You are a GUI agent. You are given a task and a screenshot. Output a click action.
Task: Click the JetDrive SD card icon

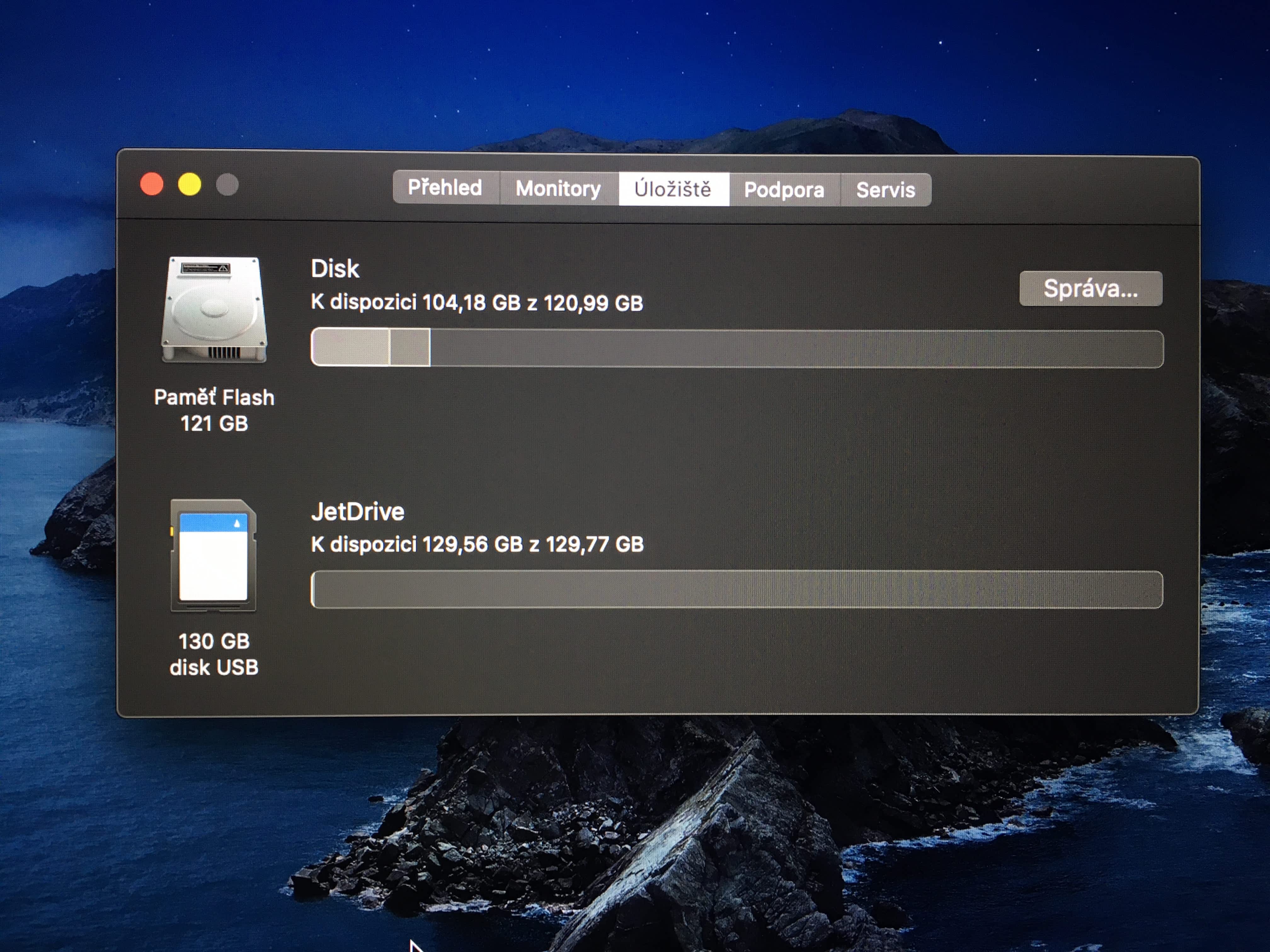[214, 555]
